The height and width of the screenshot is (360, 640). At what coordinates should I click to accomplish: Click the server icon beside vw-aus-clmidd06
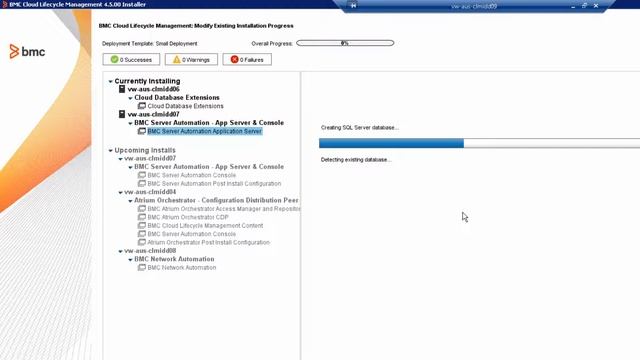tap(122, 89)
